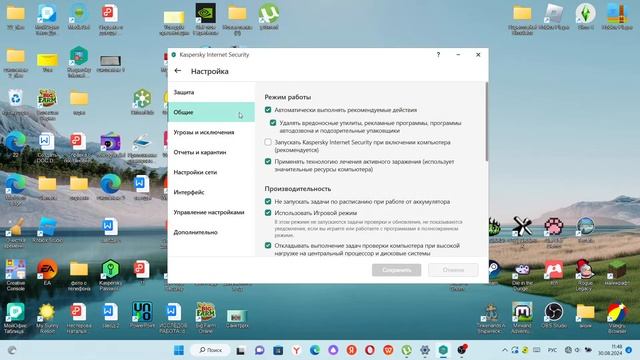Open Управление настройками section

coord(211,212)
